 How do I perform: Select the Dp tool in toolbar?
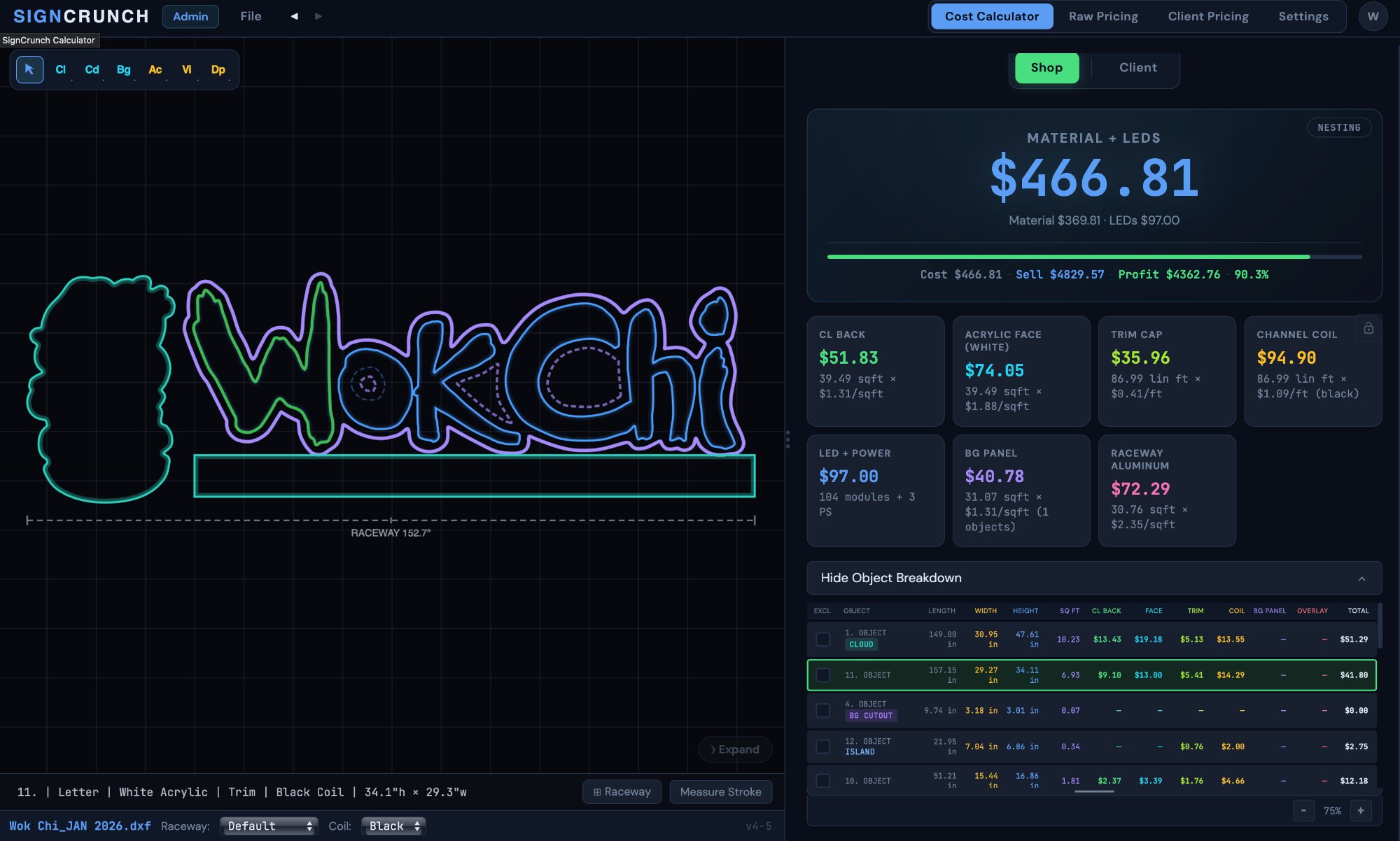click(218, 69)
